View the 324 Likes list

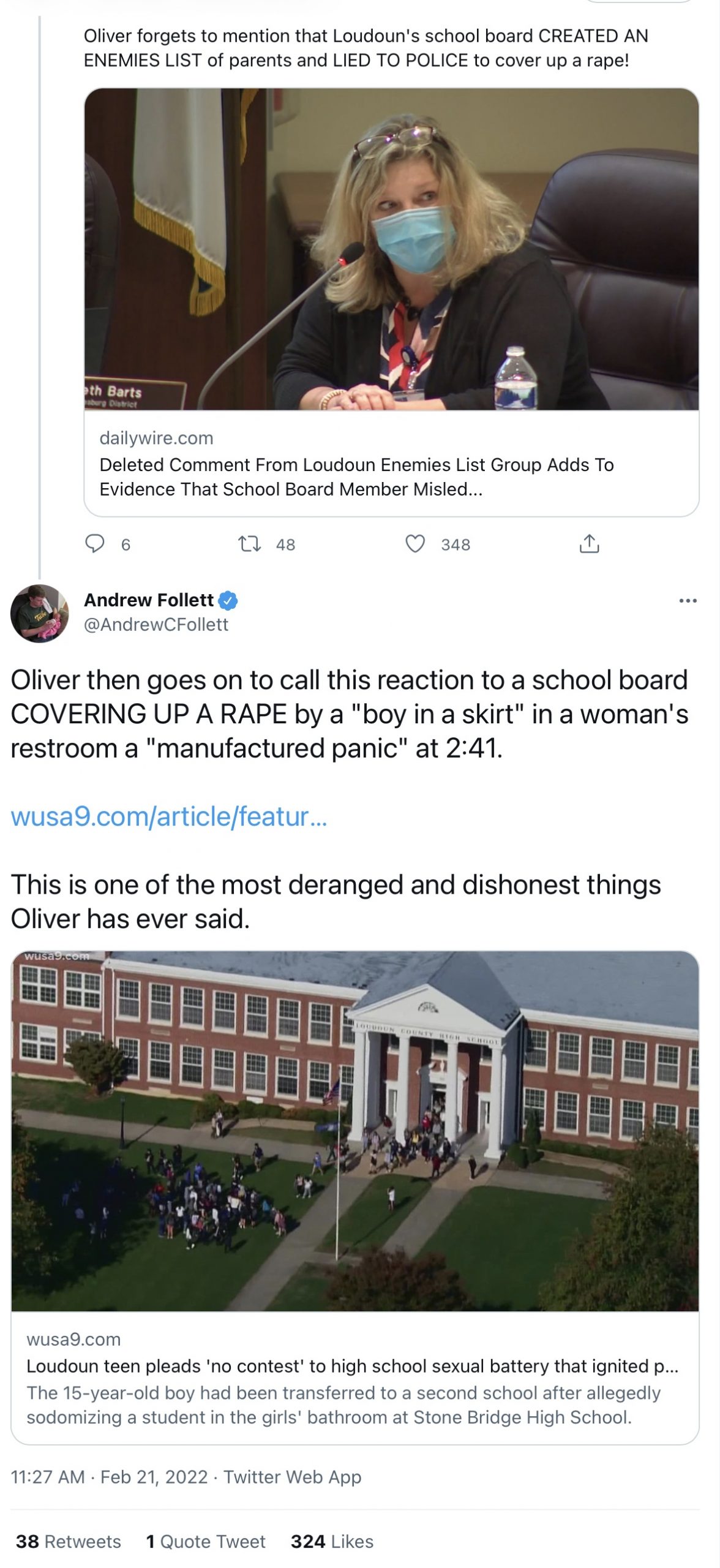tap(332, 1541)
